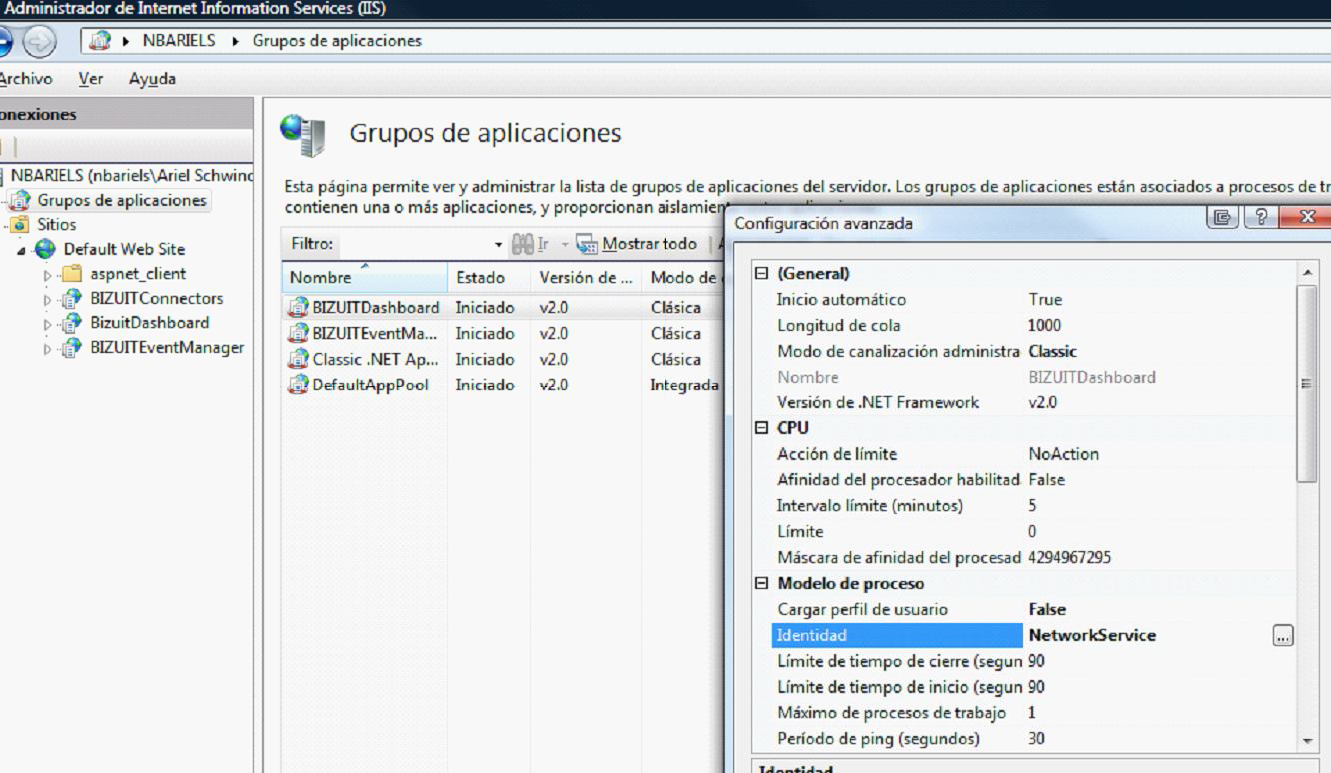Click the Classic .NET Ap... pool row icon
Screen dimensions: 1331x773
click(x=298, y=359)
